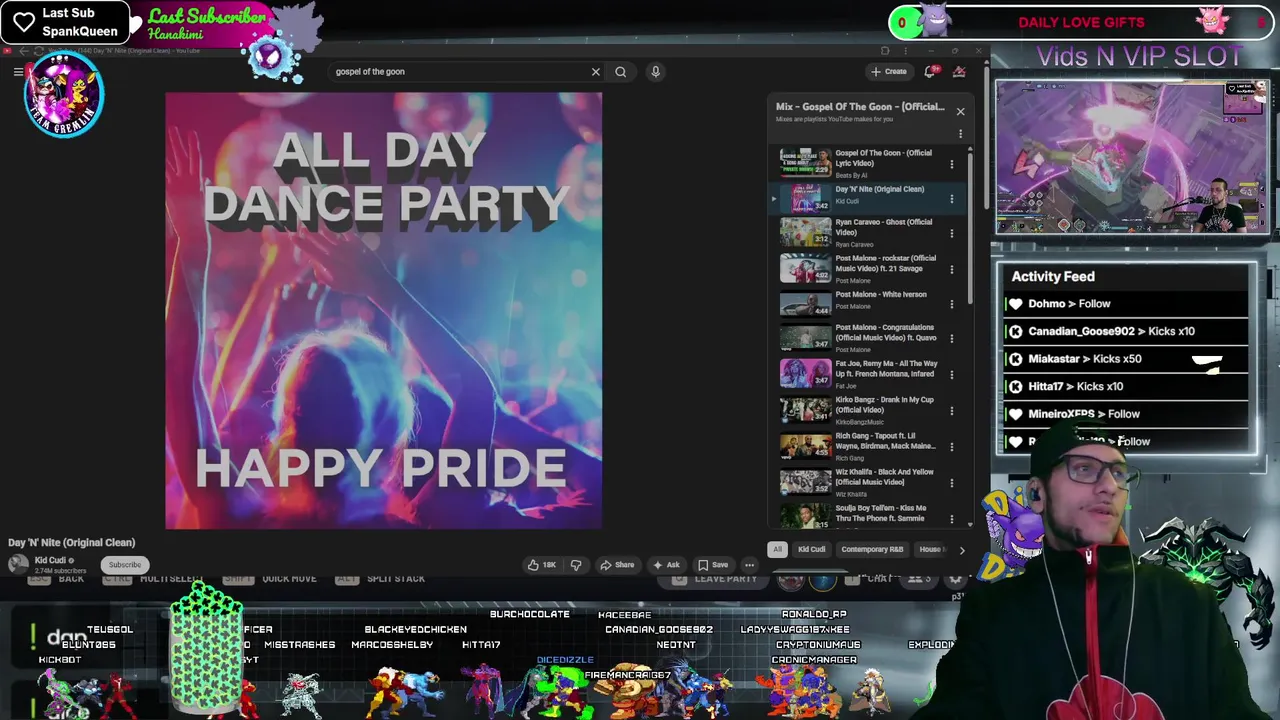Screen dimensions: 1280x720
Task: Open options for Post Malone rockstar item
Action: click(952, 269)
